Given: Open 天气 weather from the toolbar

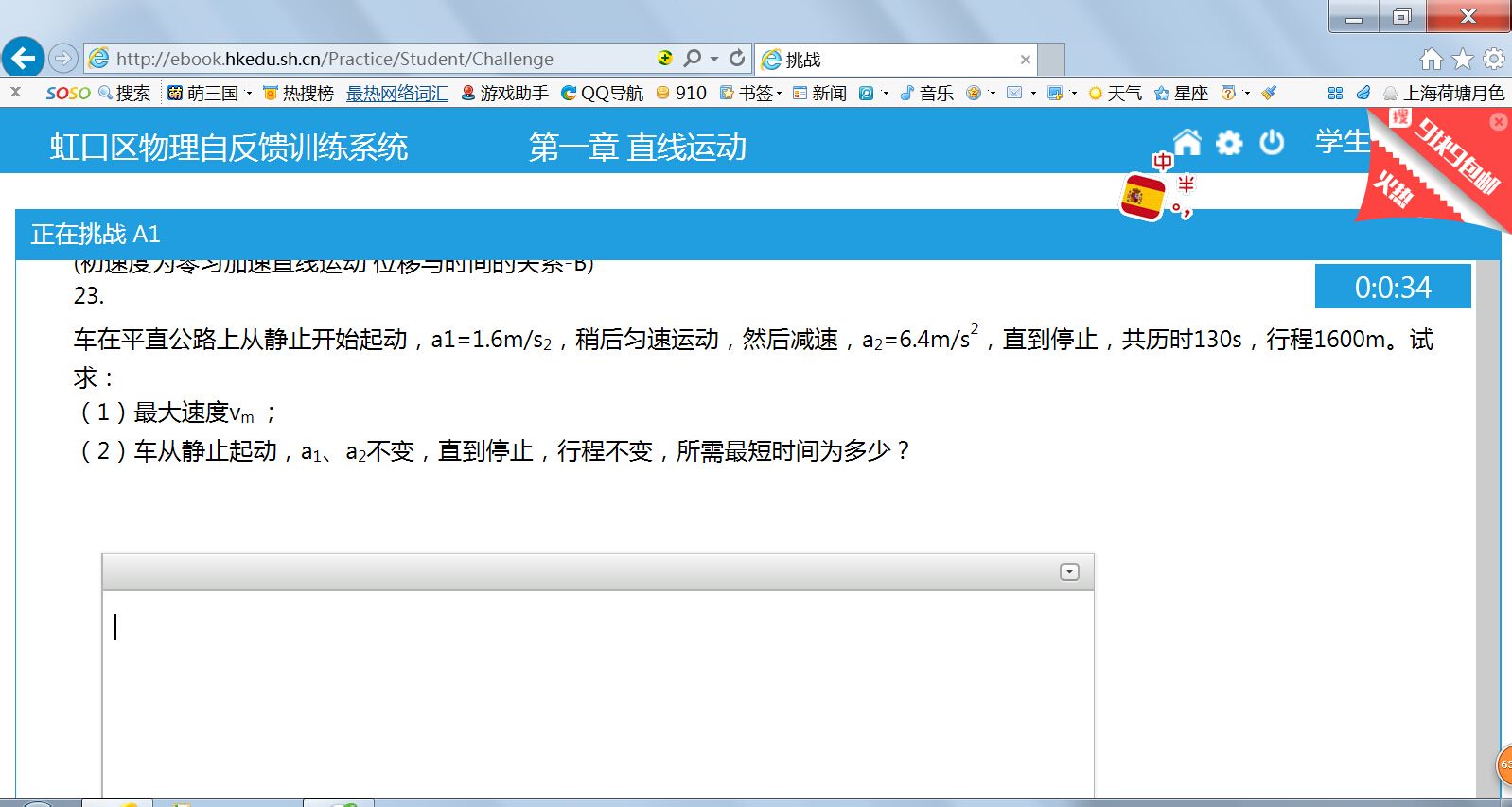Looking at the screenshot, I should pos(1116,93).
